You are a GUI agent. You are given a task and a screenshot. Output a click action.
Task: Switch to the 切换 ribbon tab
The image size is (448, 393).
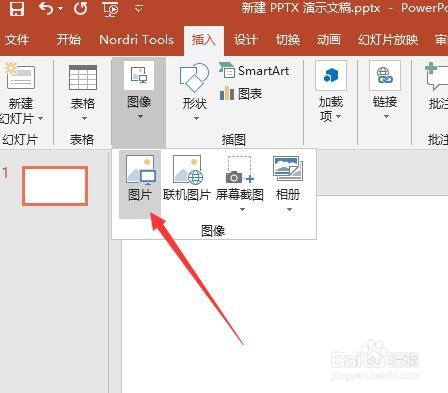coord(288,40)
